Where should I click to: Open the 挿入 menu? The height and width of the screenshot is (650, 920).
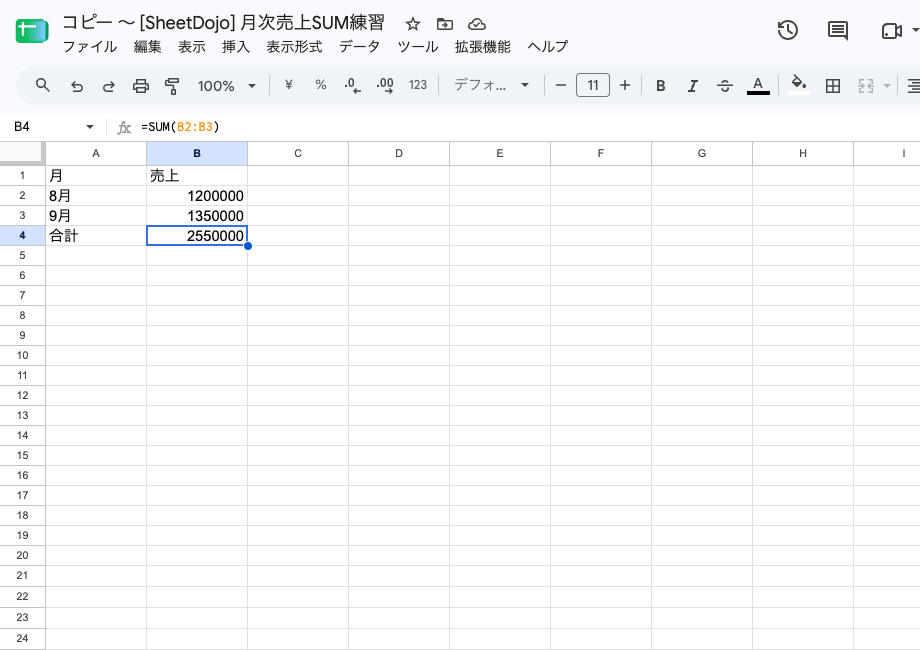coord(236,47)
